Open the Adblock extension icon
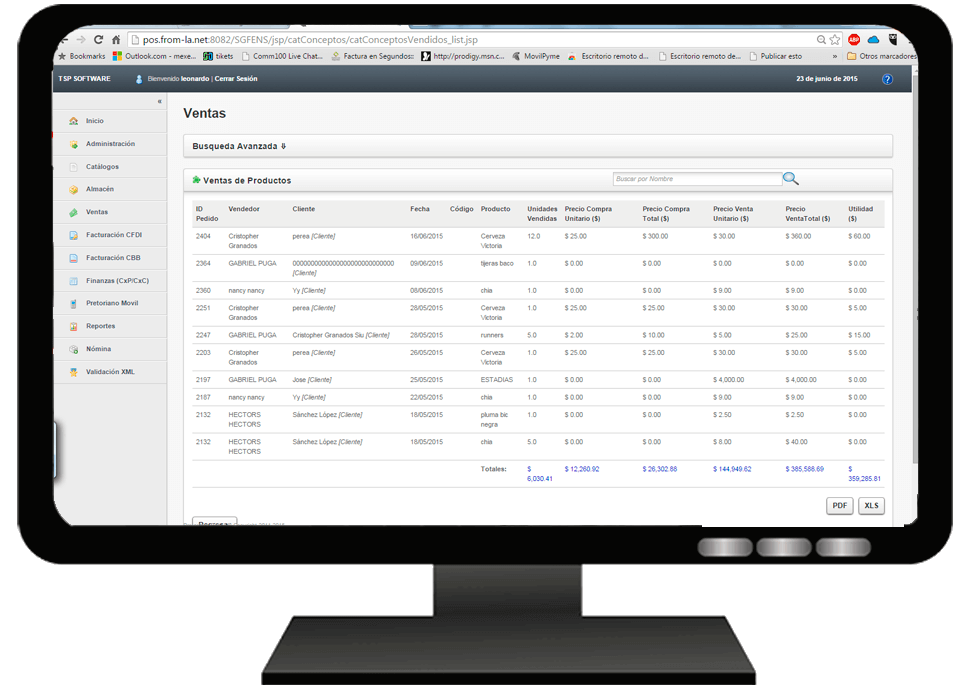 (854, 39)
